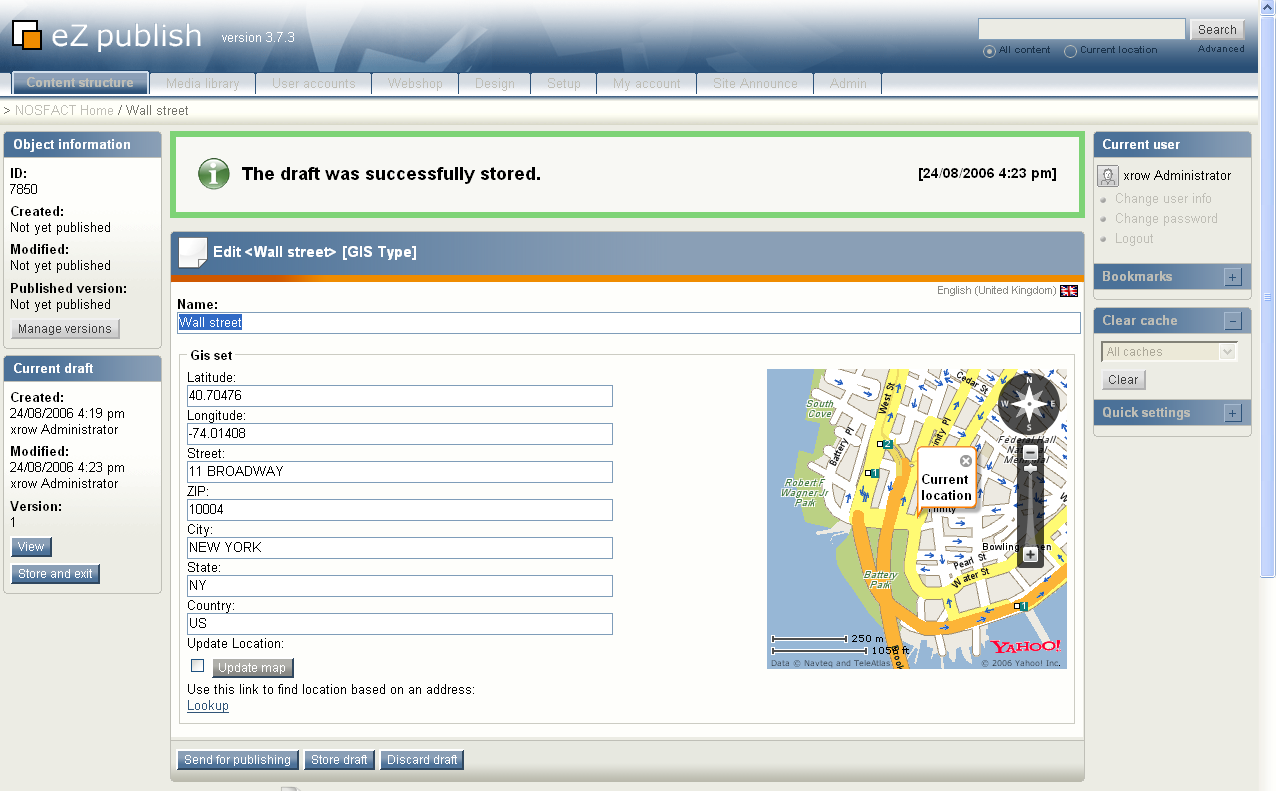The height and width of the screenshot is (791, 1276).
Task: Close the Current location map popup
Action: [965, 461]
